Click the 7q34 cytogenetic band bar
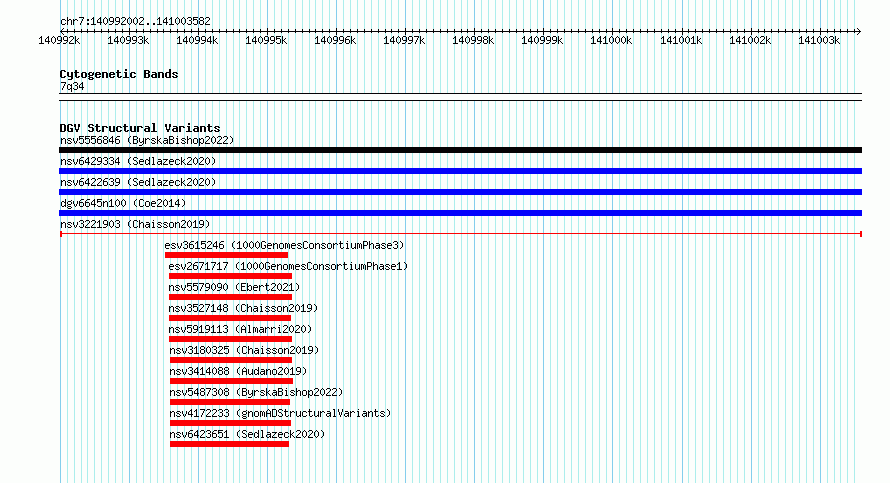The image size is (890, 483). pos(460,97)
